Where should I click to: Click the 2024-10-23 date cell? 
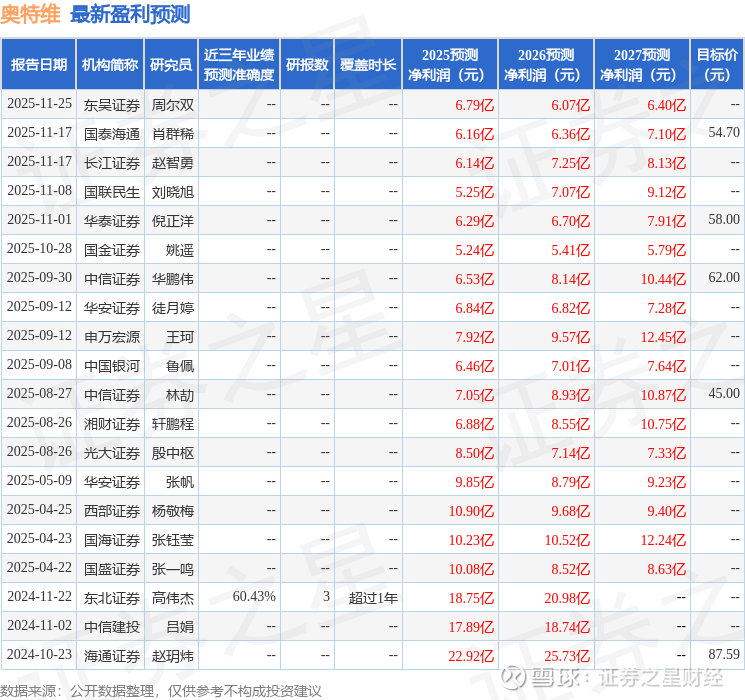coord(39,654)
